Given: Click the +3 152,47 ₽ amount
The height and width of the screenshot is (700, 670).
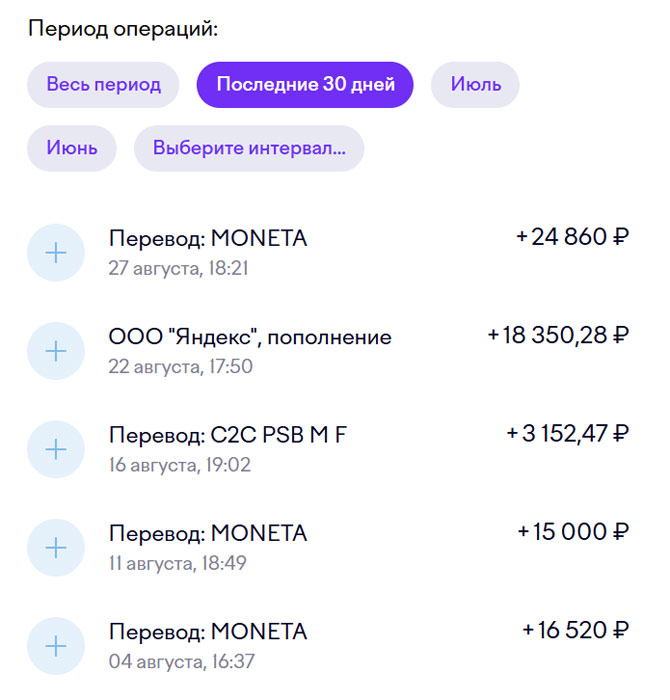Looking at the screenshot, I should (x=568, y=433).
